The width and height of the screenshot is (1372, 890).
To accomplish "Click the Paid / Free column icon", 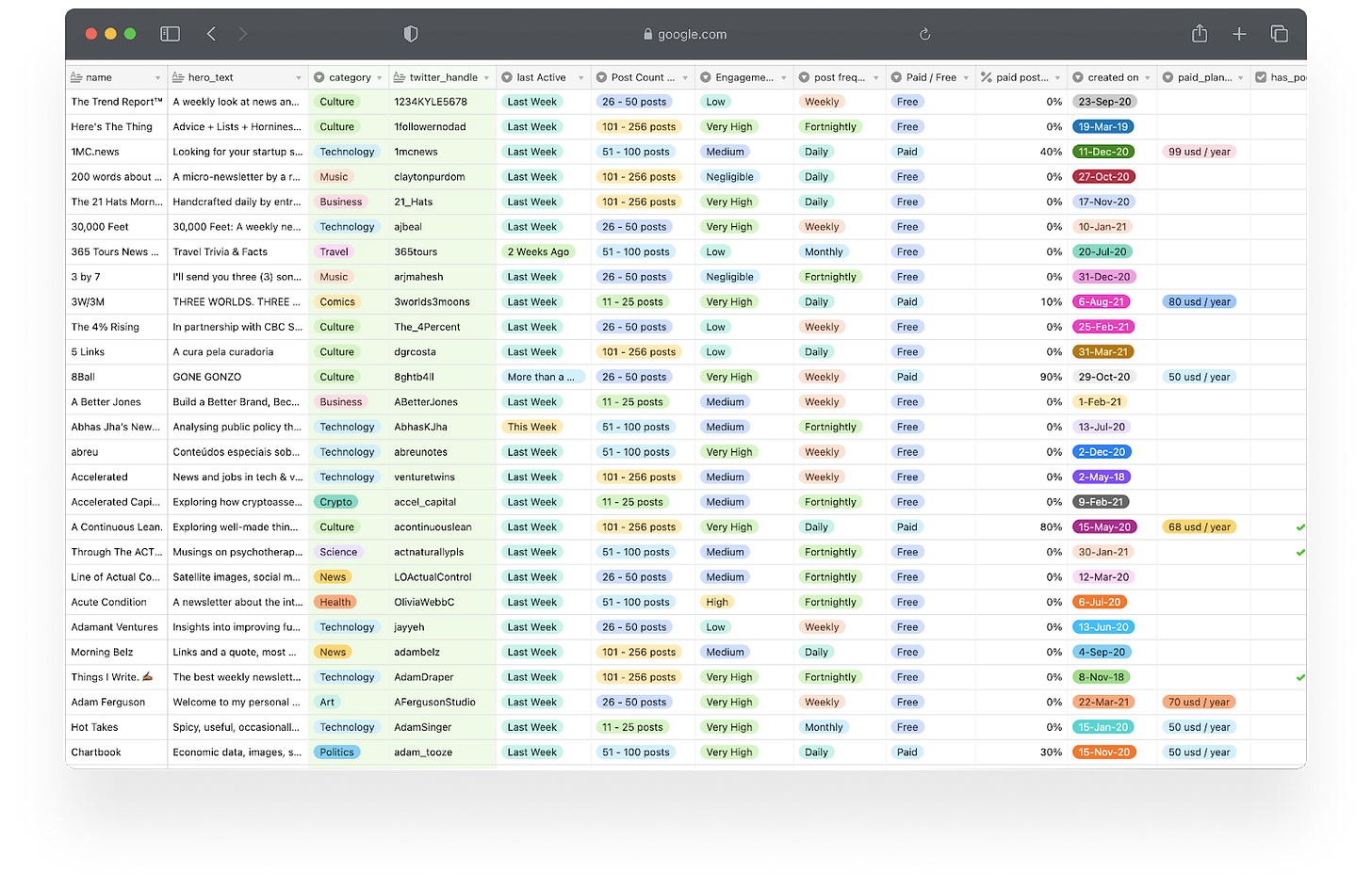I will (896, 77).
